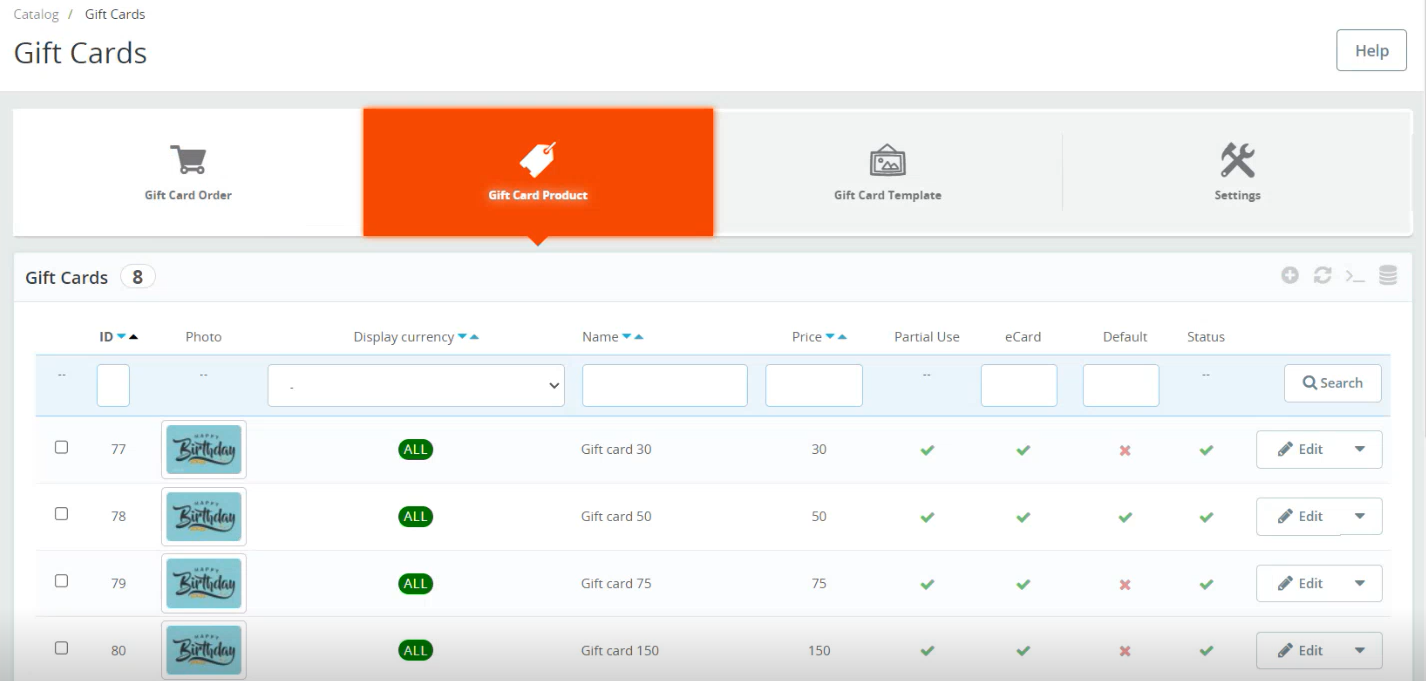Screen dimensions: 1426x681
Task: Select checkbox for gift card ID 77
Action: (x=61, y=447)
